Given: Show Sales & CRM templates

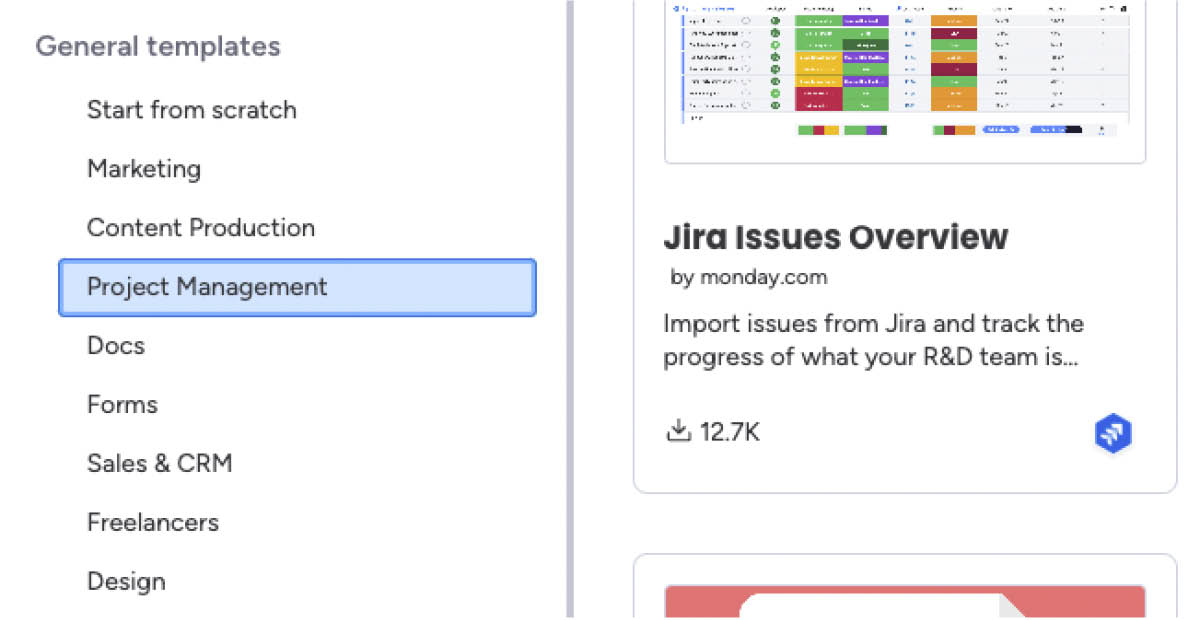Looking at the screenshot, I should point(159,464).
